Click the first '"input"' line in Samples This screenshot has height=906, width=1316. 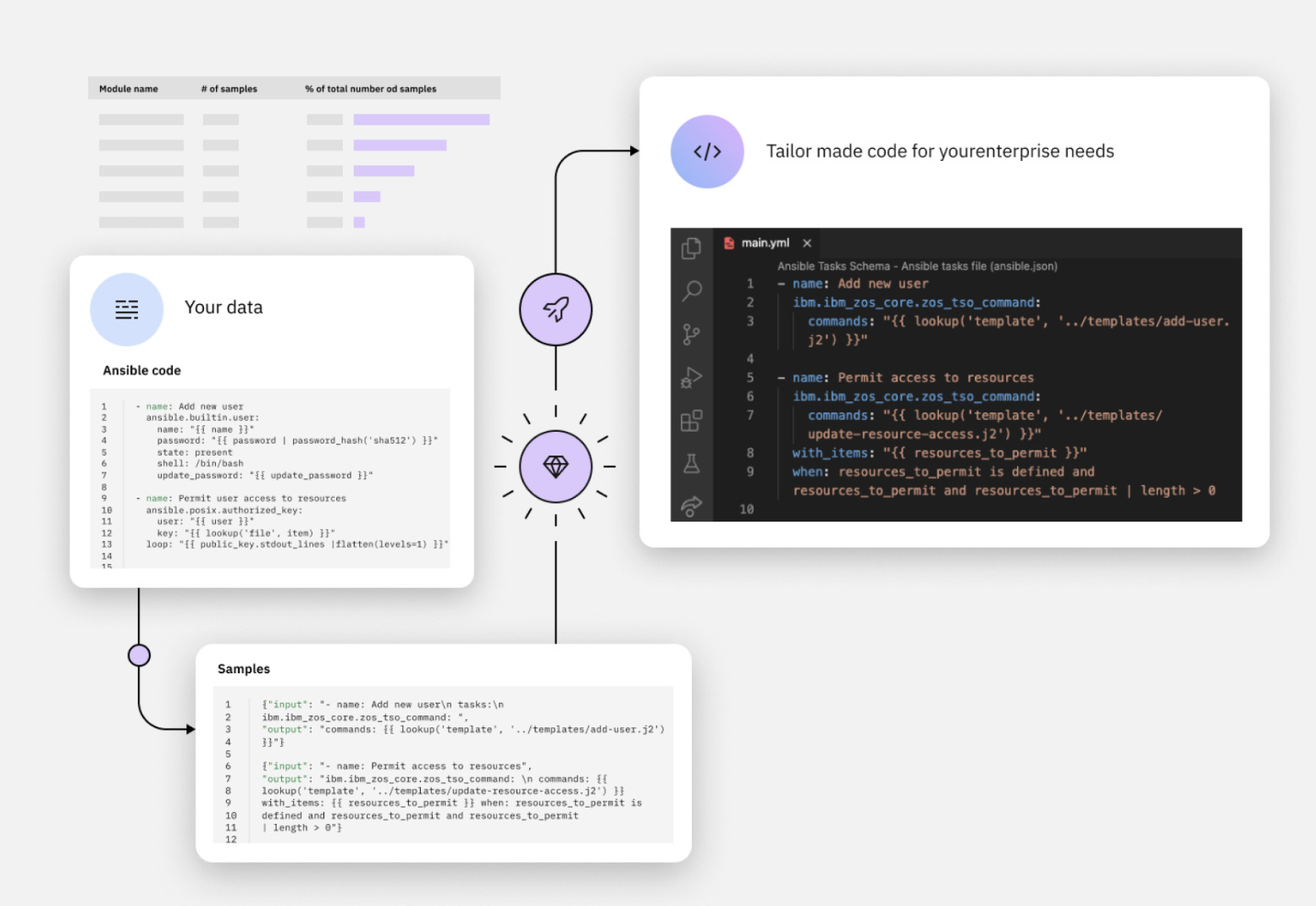coord(383,704)
